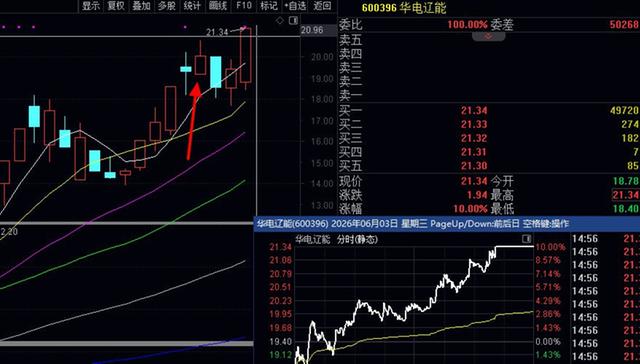Open the 统计 statistics tool
This screenshot has width=640, height=364.
click(192, 6)
